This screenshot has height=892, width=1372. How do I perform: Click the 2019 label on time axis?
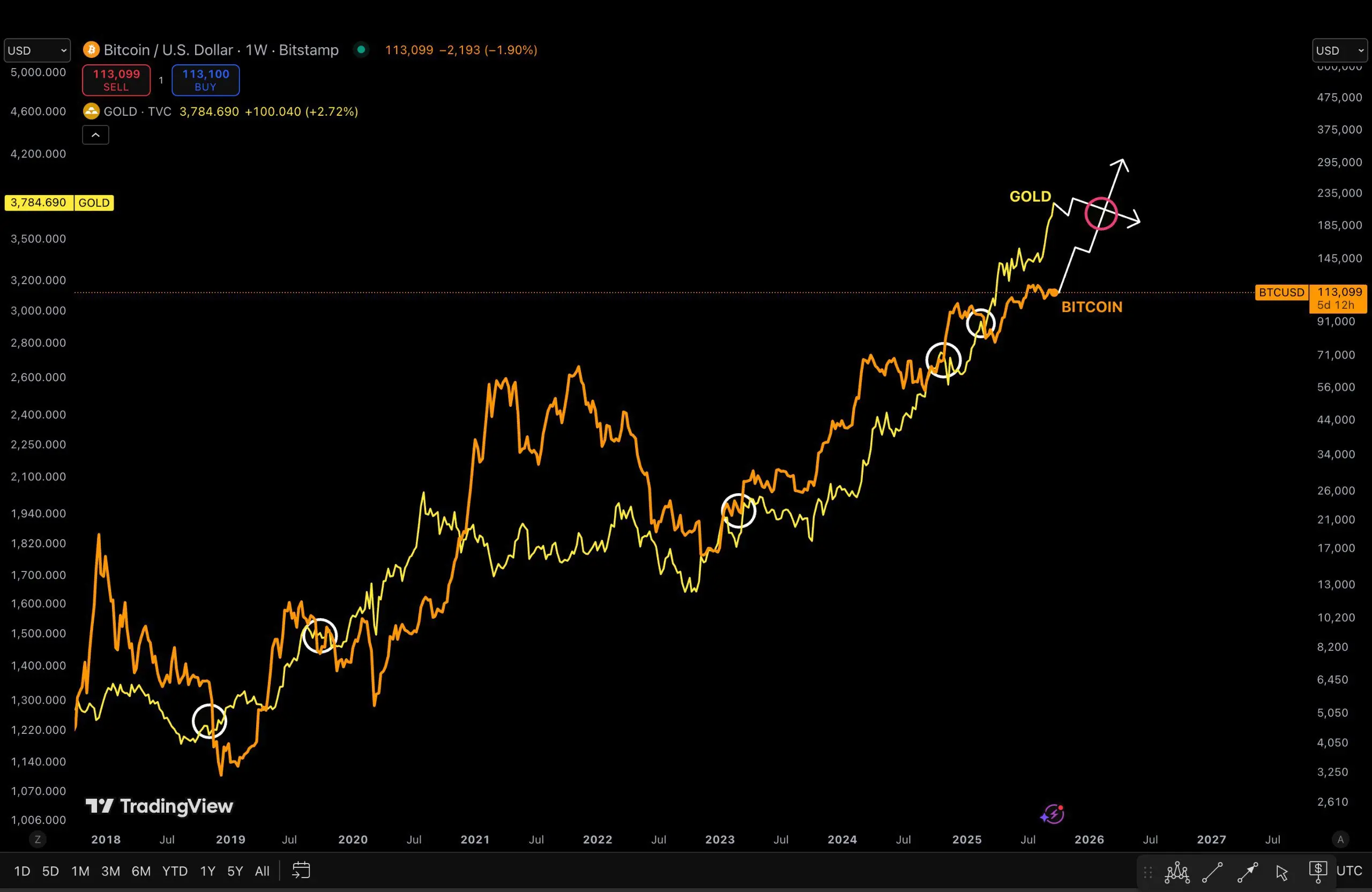click(x=230, y=839)
